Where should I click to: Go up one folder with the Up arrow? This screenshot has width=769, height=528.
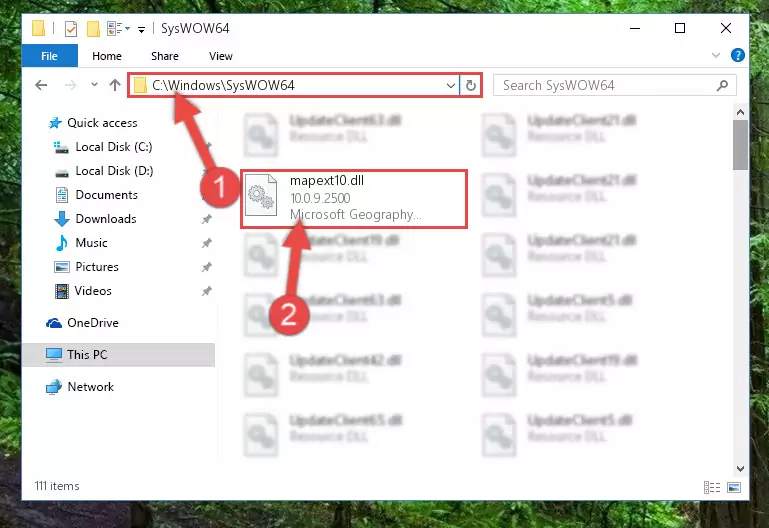click(x=115, y=85)
